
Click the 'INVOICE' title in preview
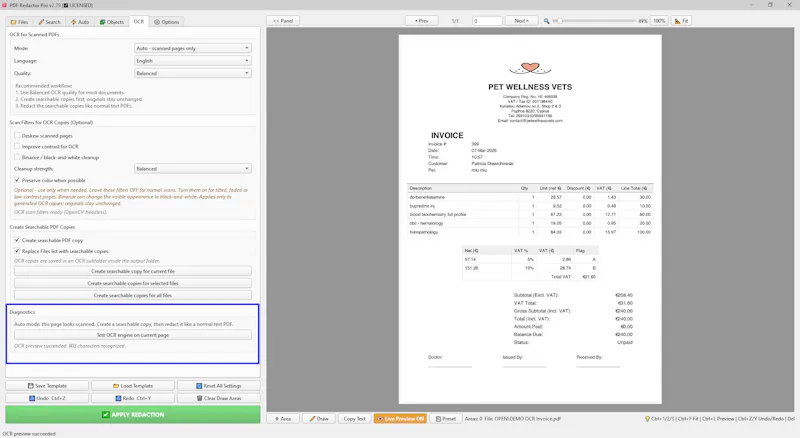(x=447, y=135)
